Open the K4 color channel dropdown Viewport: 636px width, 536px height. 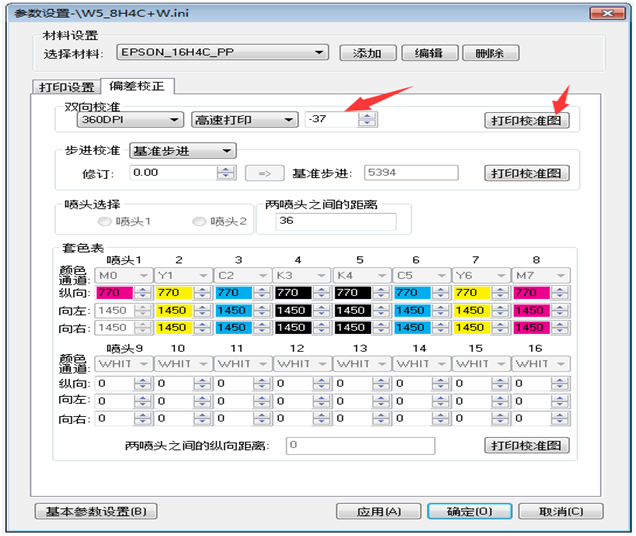(362, 276)
